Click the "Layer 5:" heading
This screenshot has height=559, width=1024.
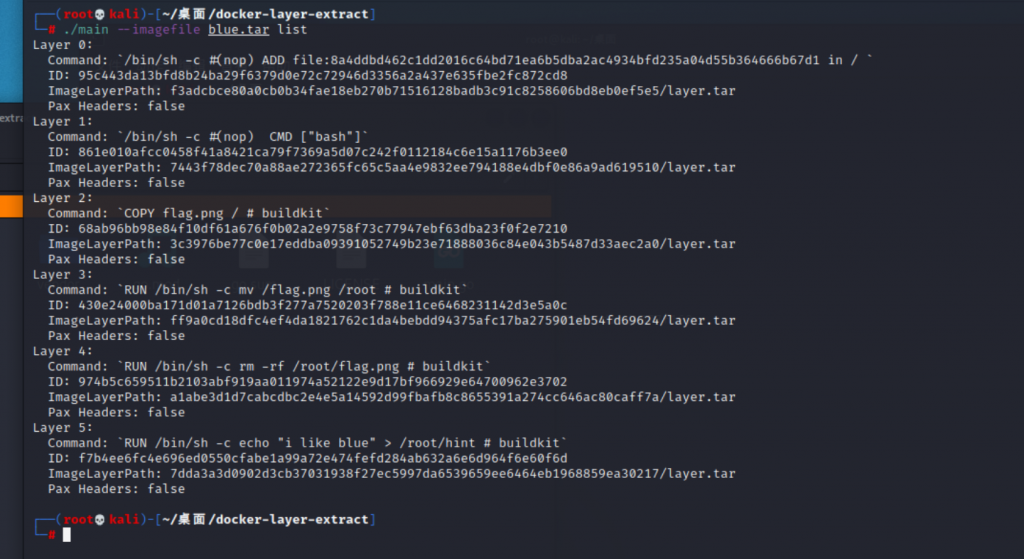[63, 427]
